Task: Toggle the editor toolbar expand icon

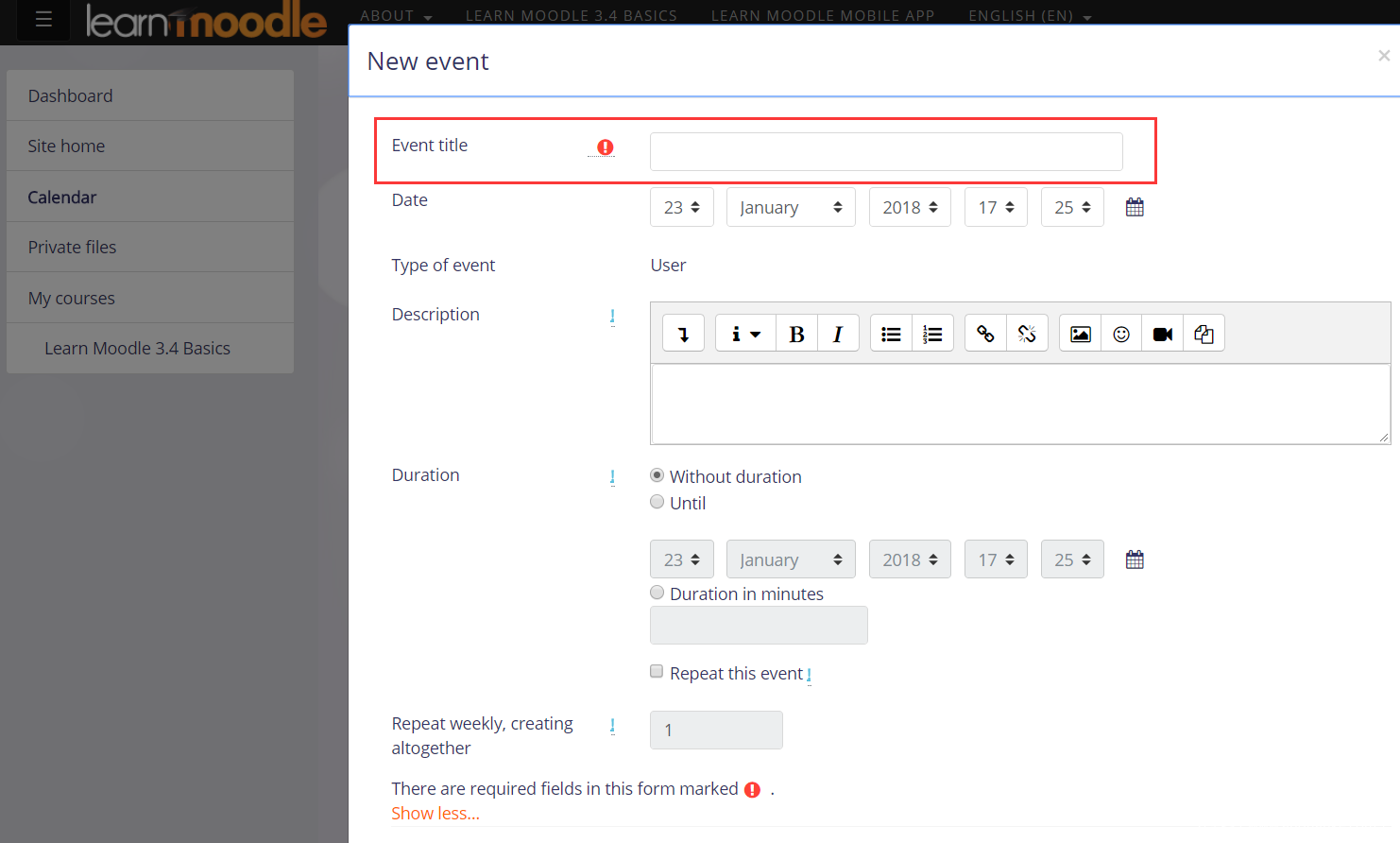Action: click(683, 334)
